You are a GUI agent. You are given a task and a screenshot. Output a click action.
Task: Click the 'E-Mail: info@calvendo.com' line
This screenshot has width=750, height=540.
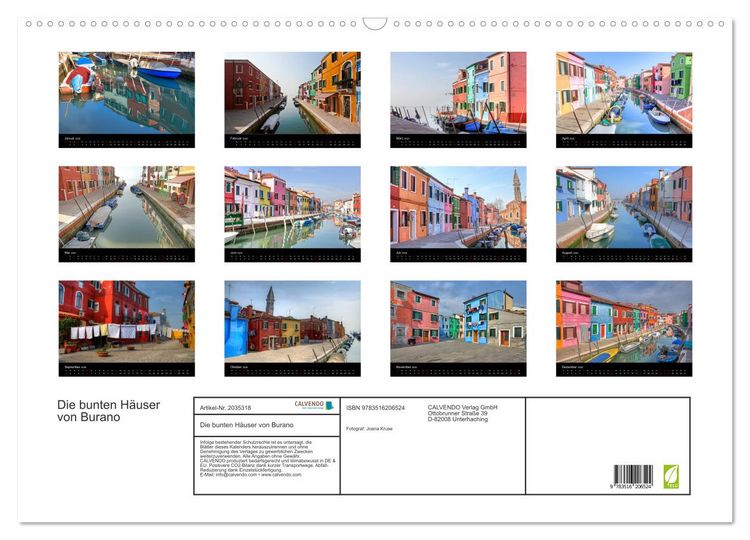pos(251,475)
